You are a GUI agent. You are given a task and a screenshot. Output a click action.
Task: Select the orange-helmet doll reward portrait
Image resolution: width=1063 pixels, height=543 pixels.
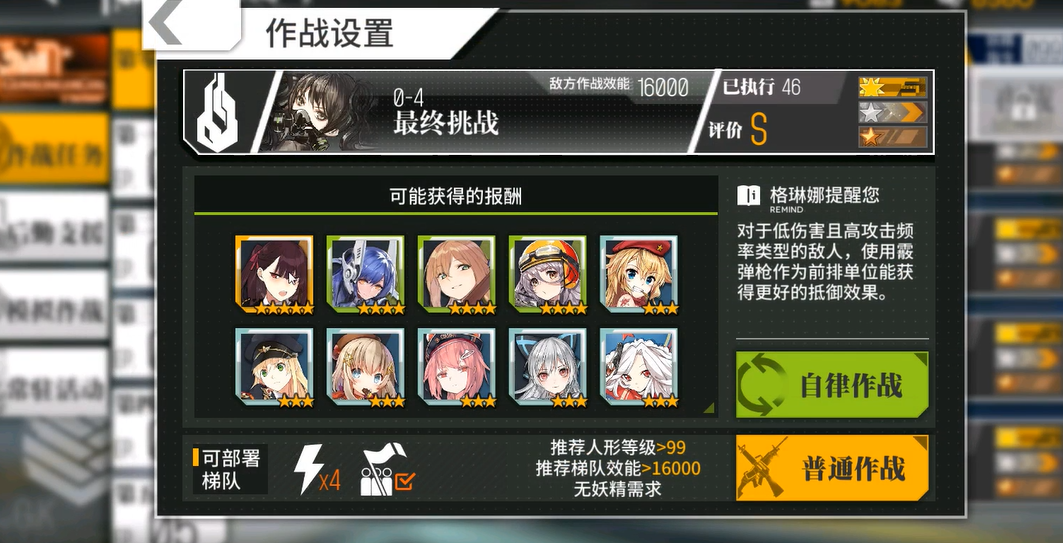coord(548,276)
